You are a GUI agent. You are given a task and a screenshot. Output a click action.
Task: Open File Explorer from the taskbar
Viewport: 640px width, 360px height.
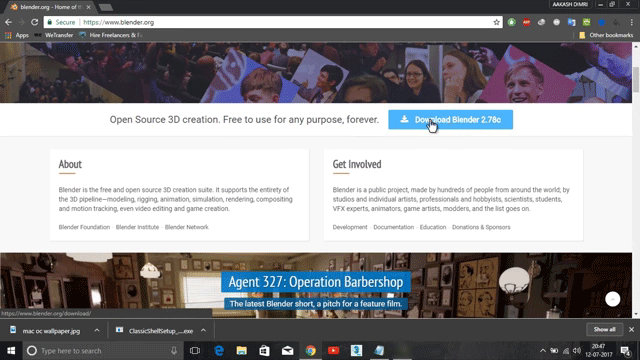click(242, 351)
